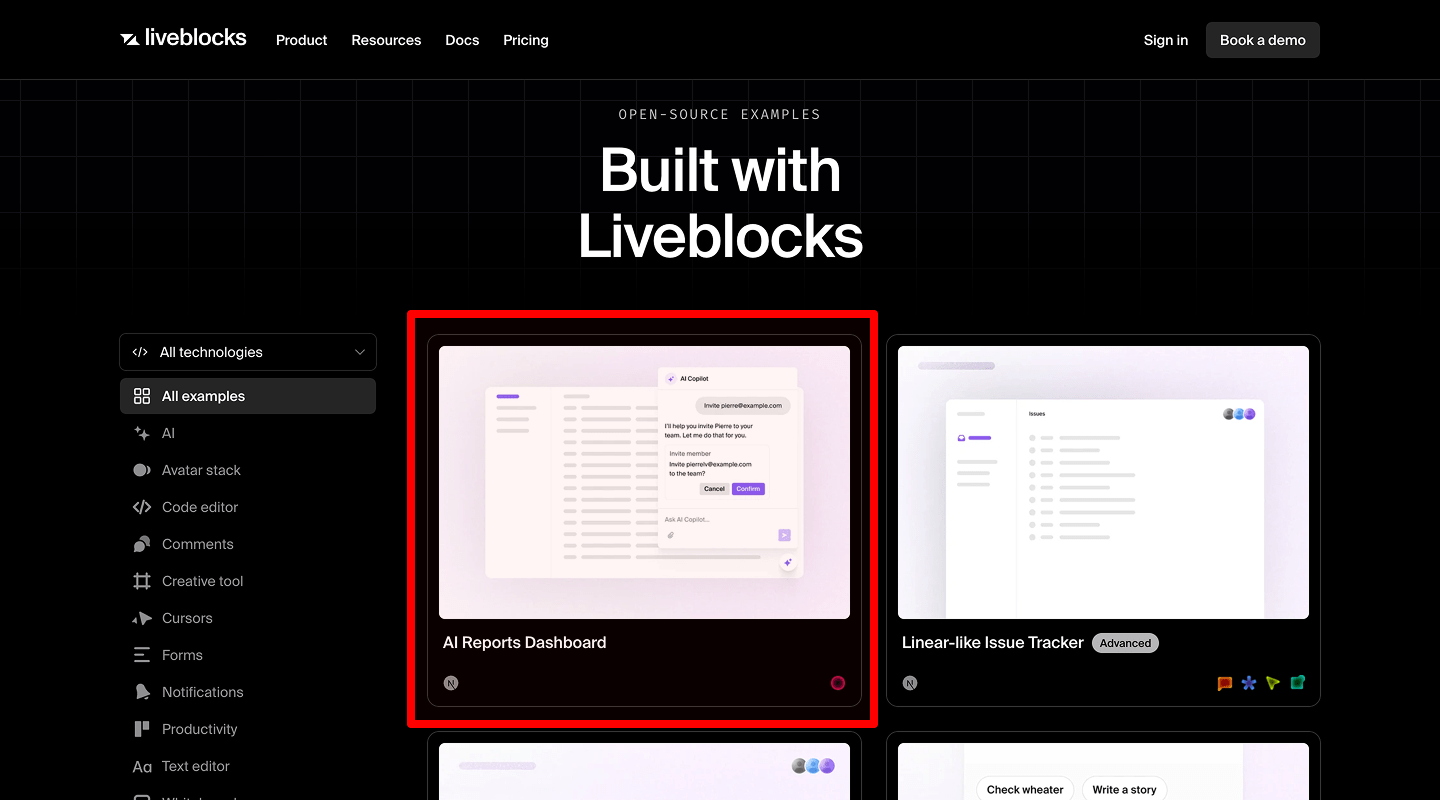Click the Book a demo button
Viewport: 1440px width, 800px height.
pyautogui.click(x=1262, y=40)
